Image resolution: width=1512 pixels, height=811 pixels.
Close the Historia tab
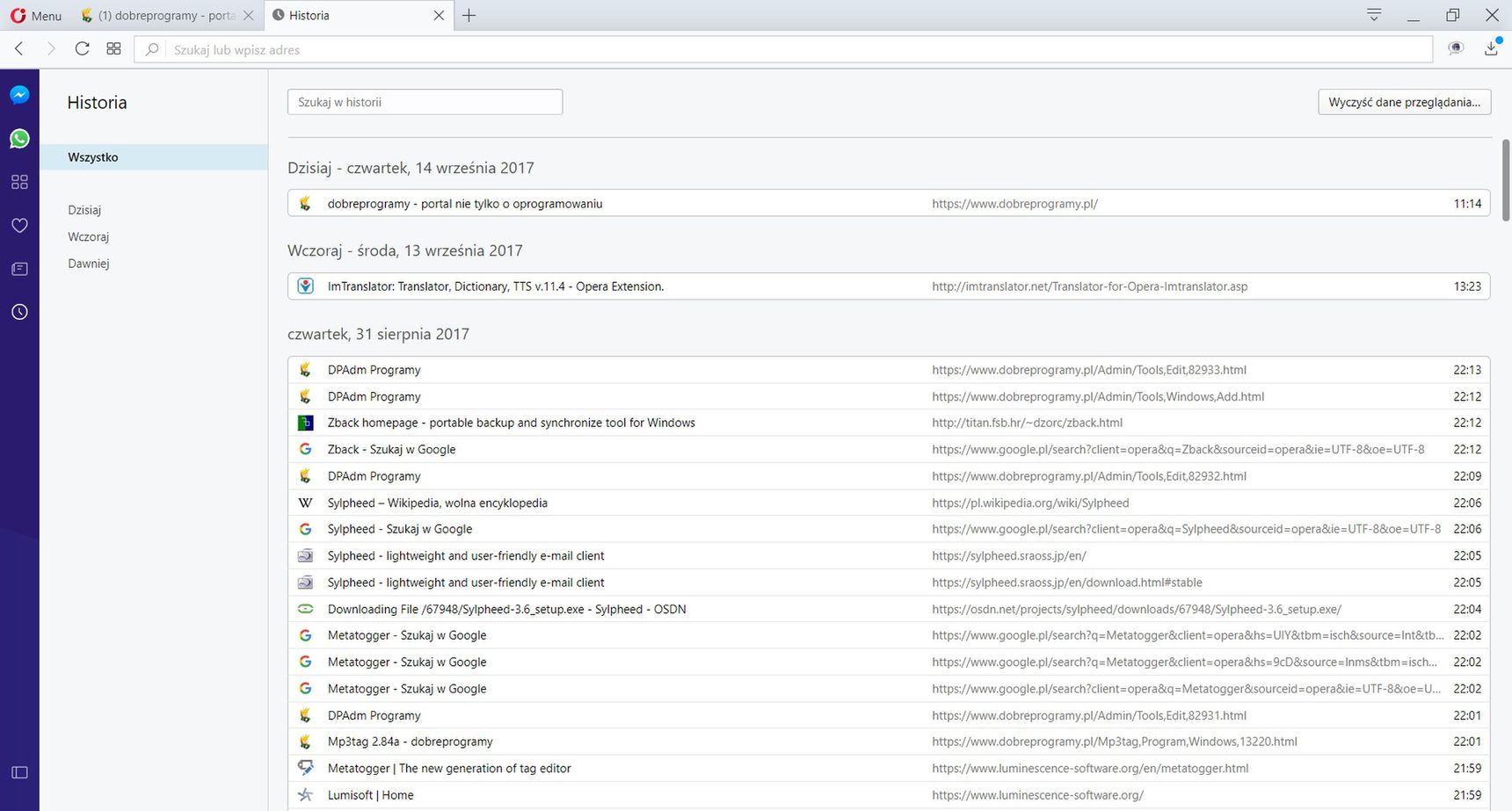(x=440, y=15)
